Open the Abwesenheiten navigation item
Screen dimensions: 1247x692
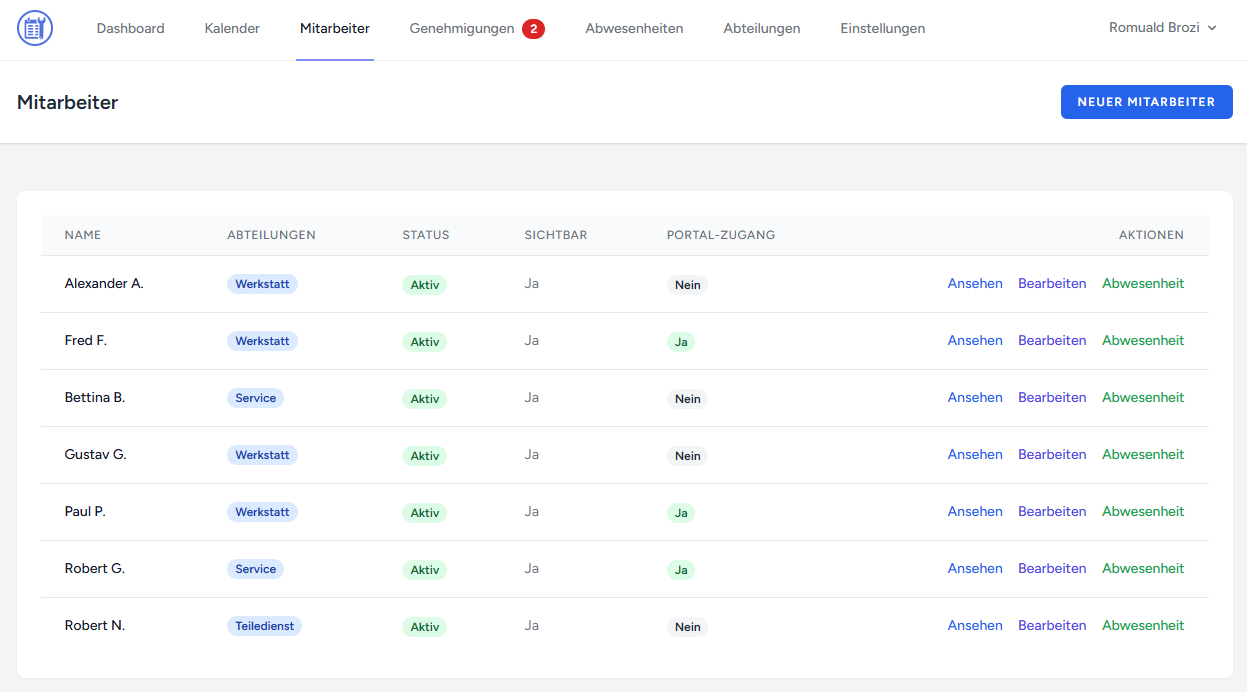point(634,28)
